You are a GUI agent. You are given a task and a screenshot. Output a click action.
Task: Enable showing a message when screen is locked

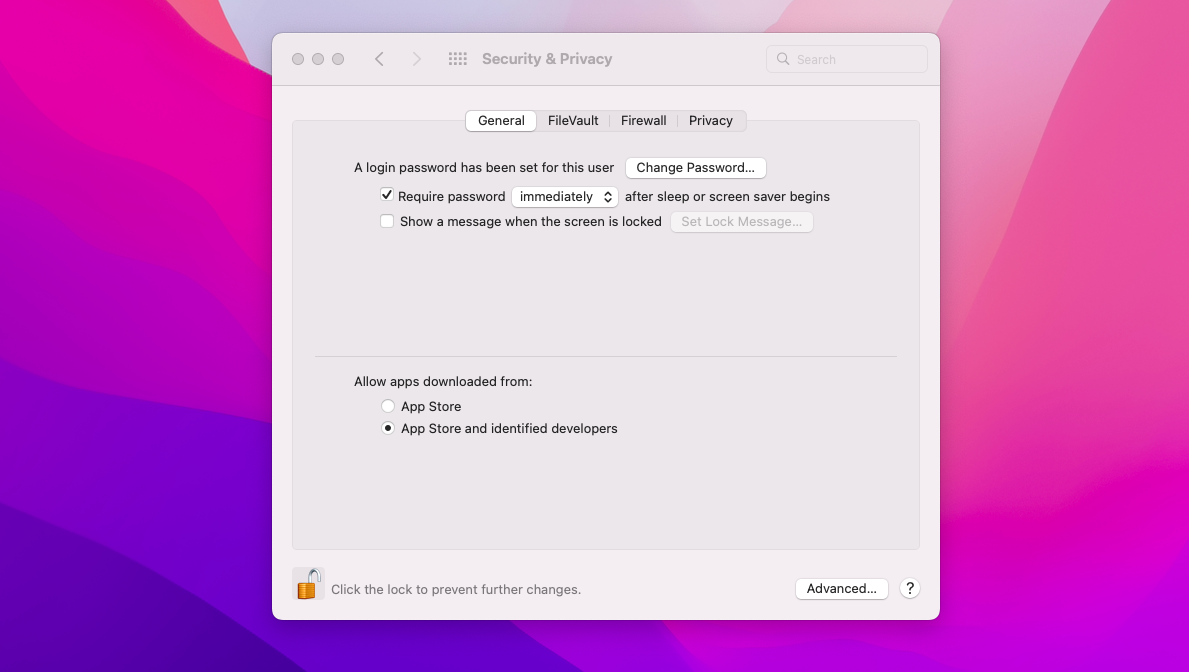coord(387,220)
